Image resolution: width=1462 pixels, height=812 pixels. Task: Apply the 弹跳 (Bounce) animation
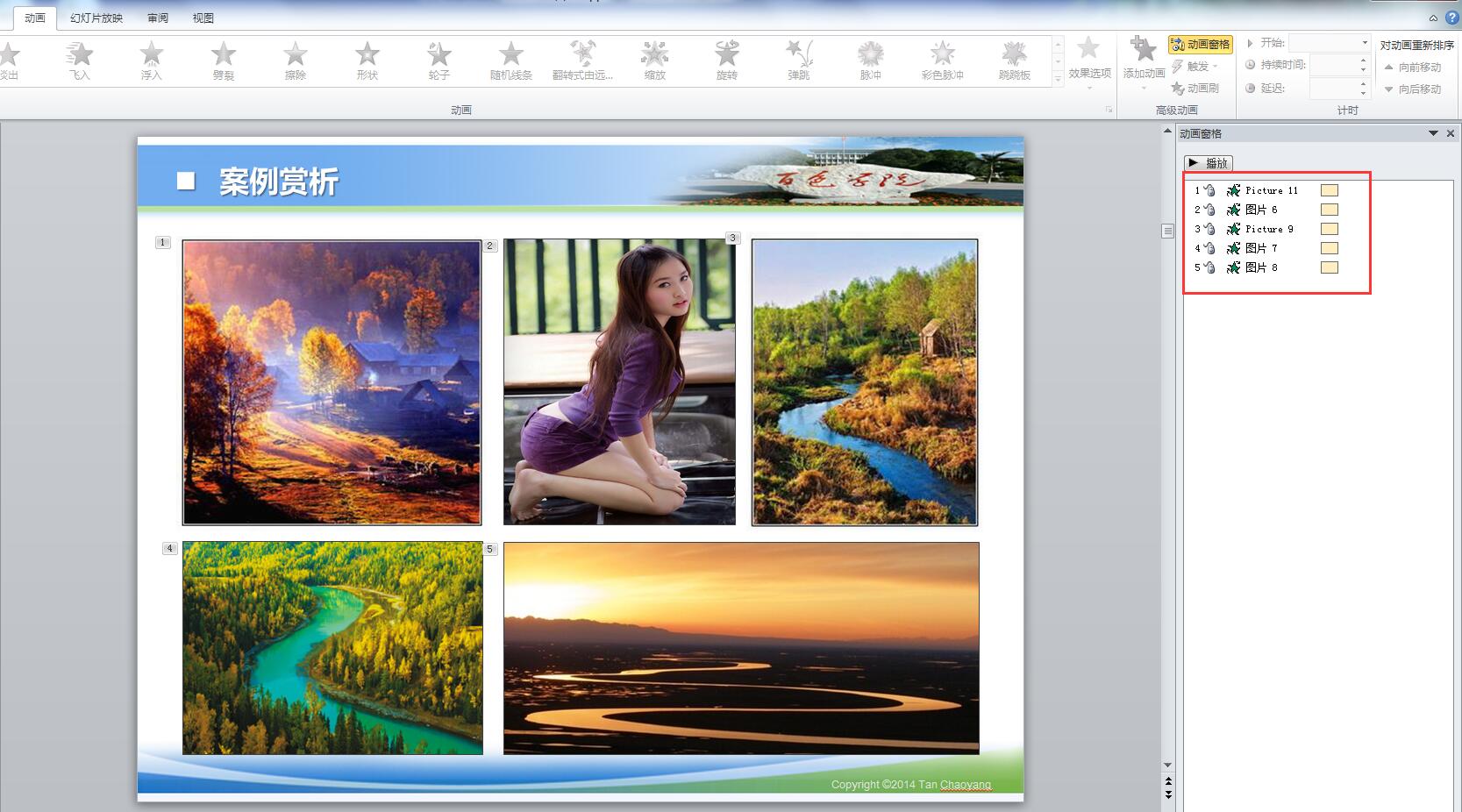799,61
